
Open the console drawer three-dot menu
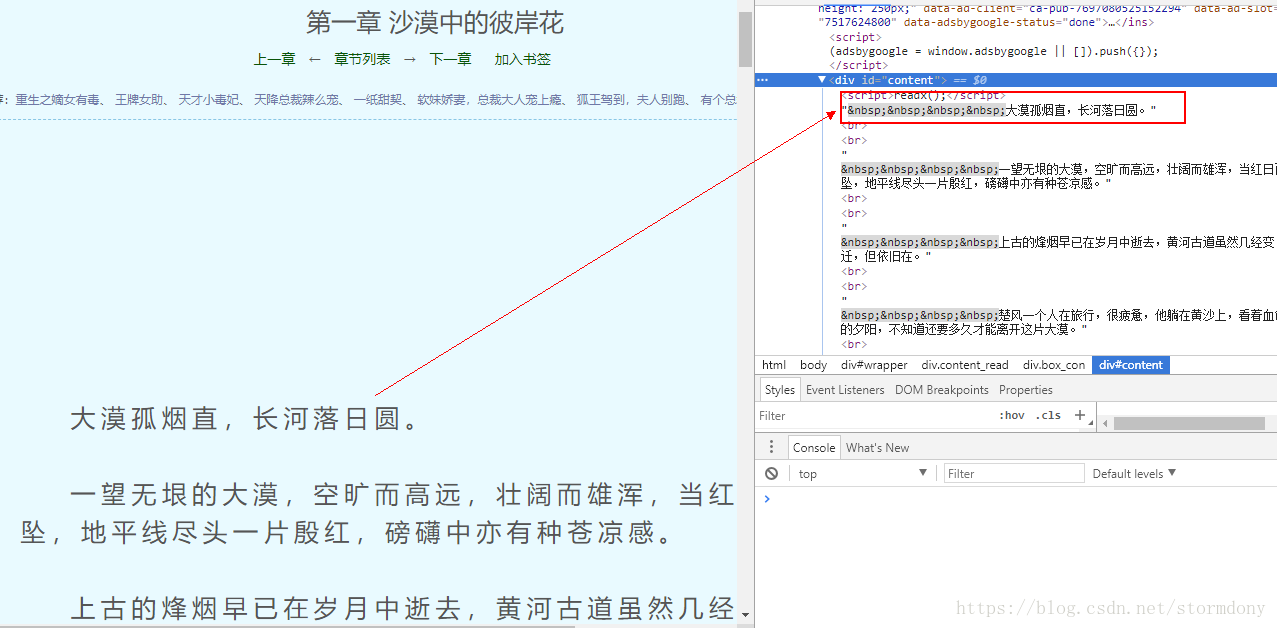click(771, 447)
